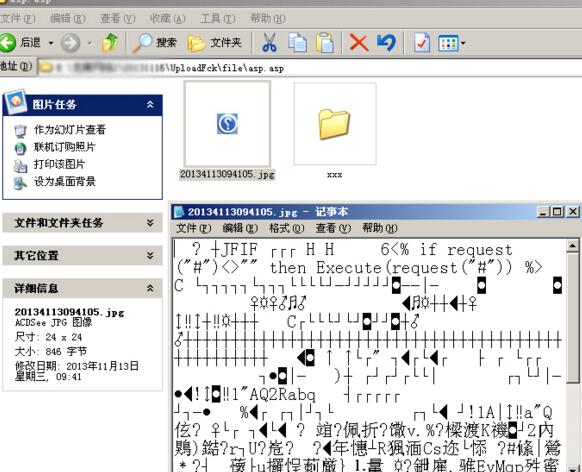Select the xxx folder thumbnail
582x472 pixels.
(335, 124)
